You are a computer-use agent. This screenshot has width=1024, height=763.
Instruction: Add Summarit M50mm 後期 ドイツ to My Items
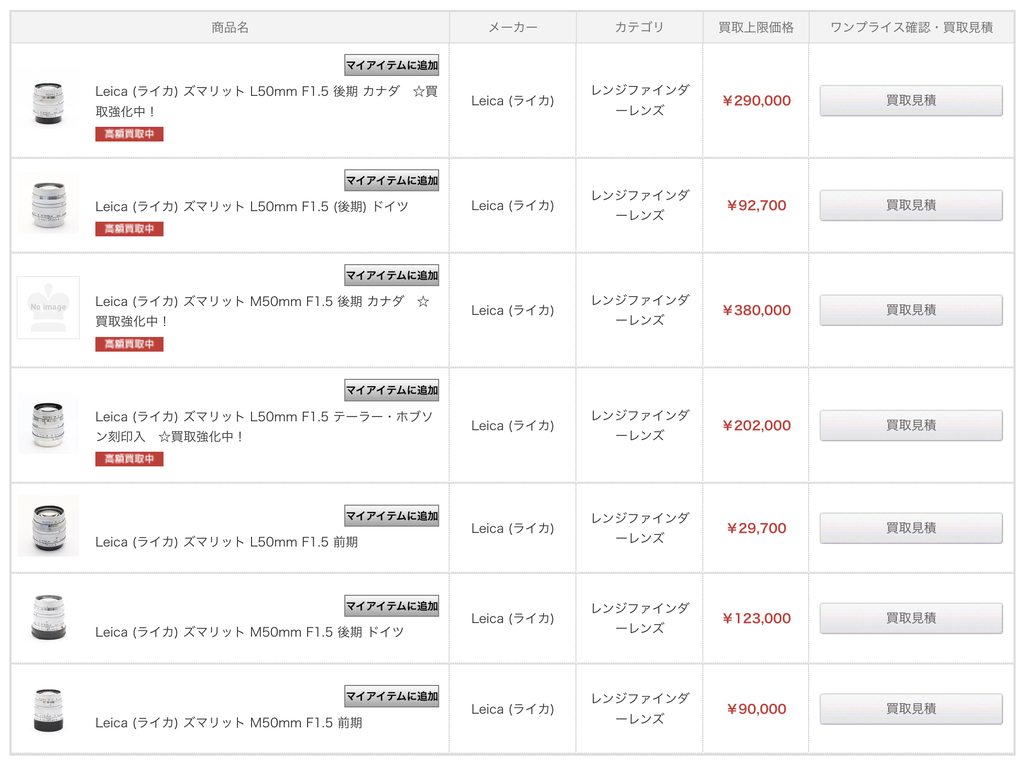tap(391, 606)
